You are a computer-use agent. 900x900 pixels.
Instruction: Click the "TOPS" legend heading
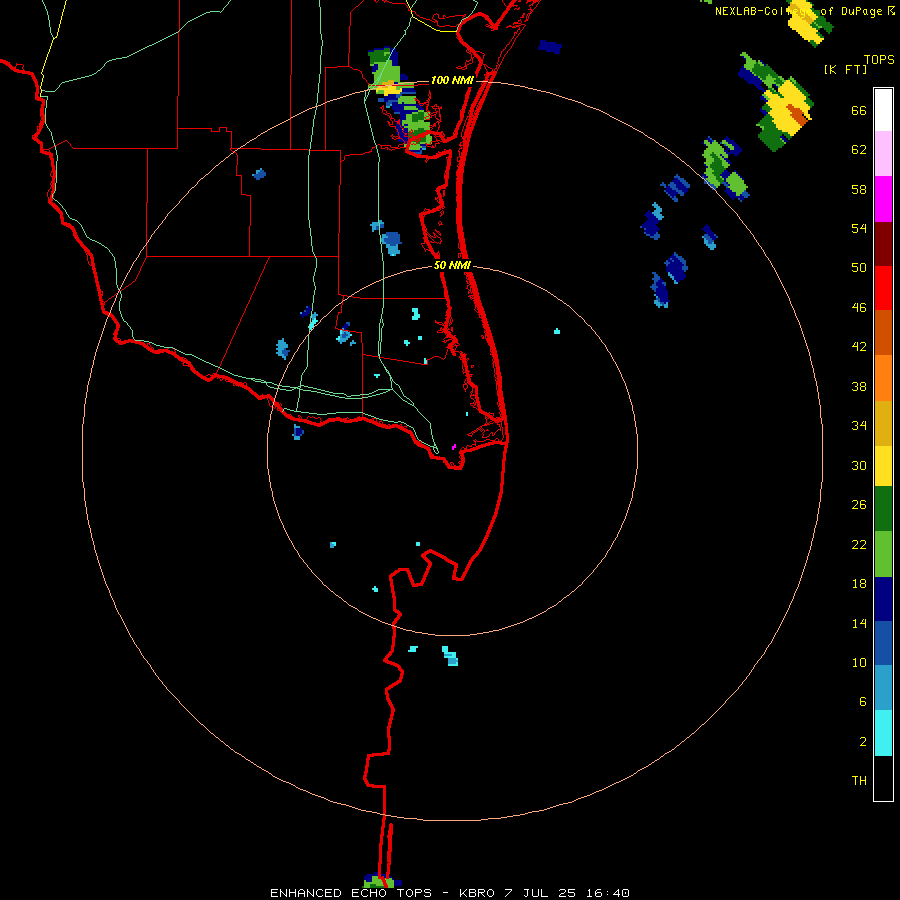(879, 60)
